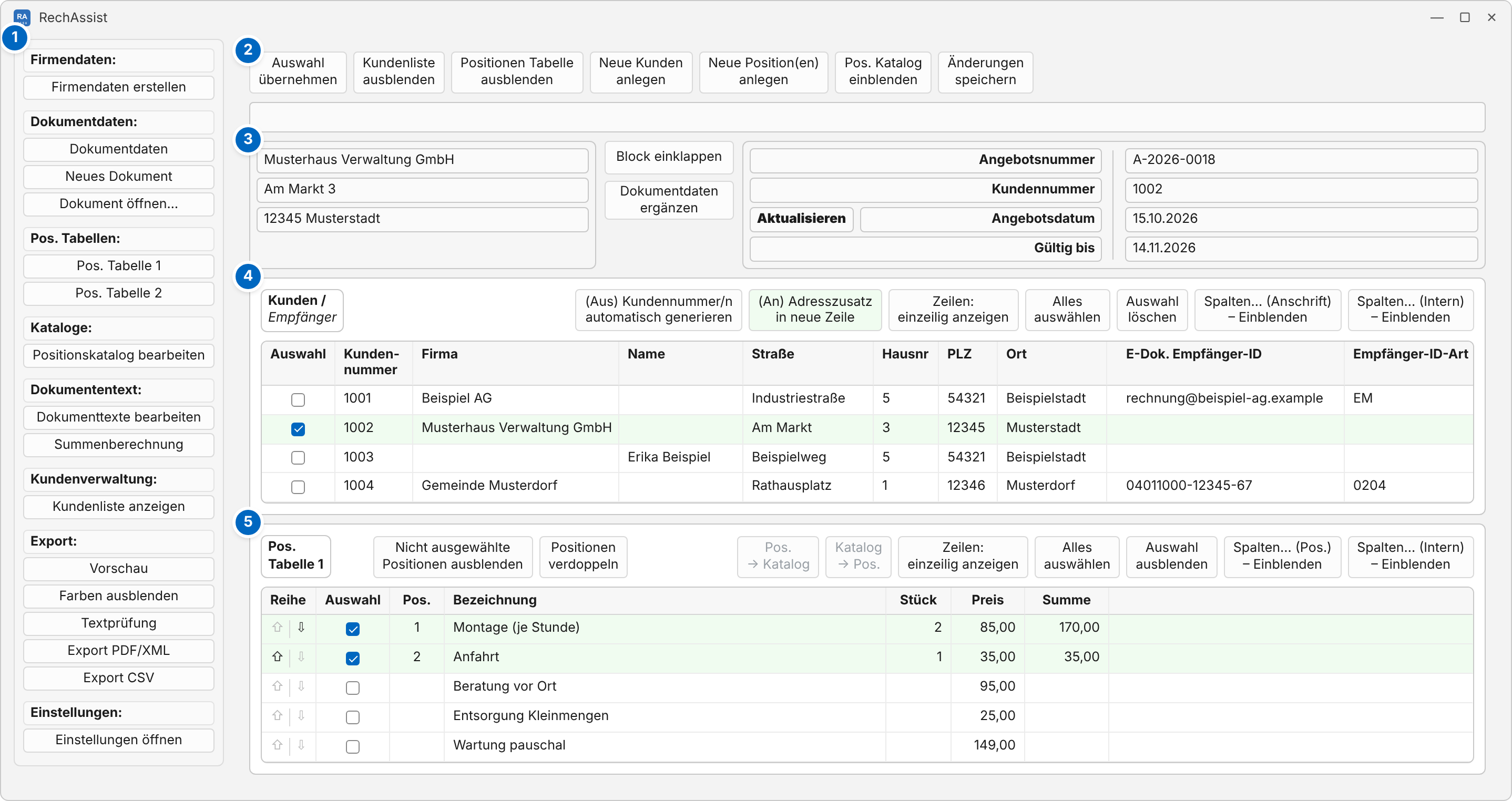This screenshot has width=1512, height=801.
Task: Select customer 1003 Erika Beispiel checkbox
Action: (298, 458)
